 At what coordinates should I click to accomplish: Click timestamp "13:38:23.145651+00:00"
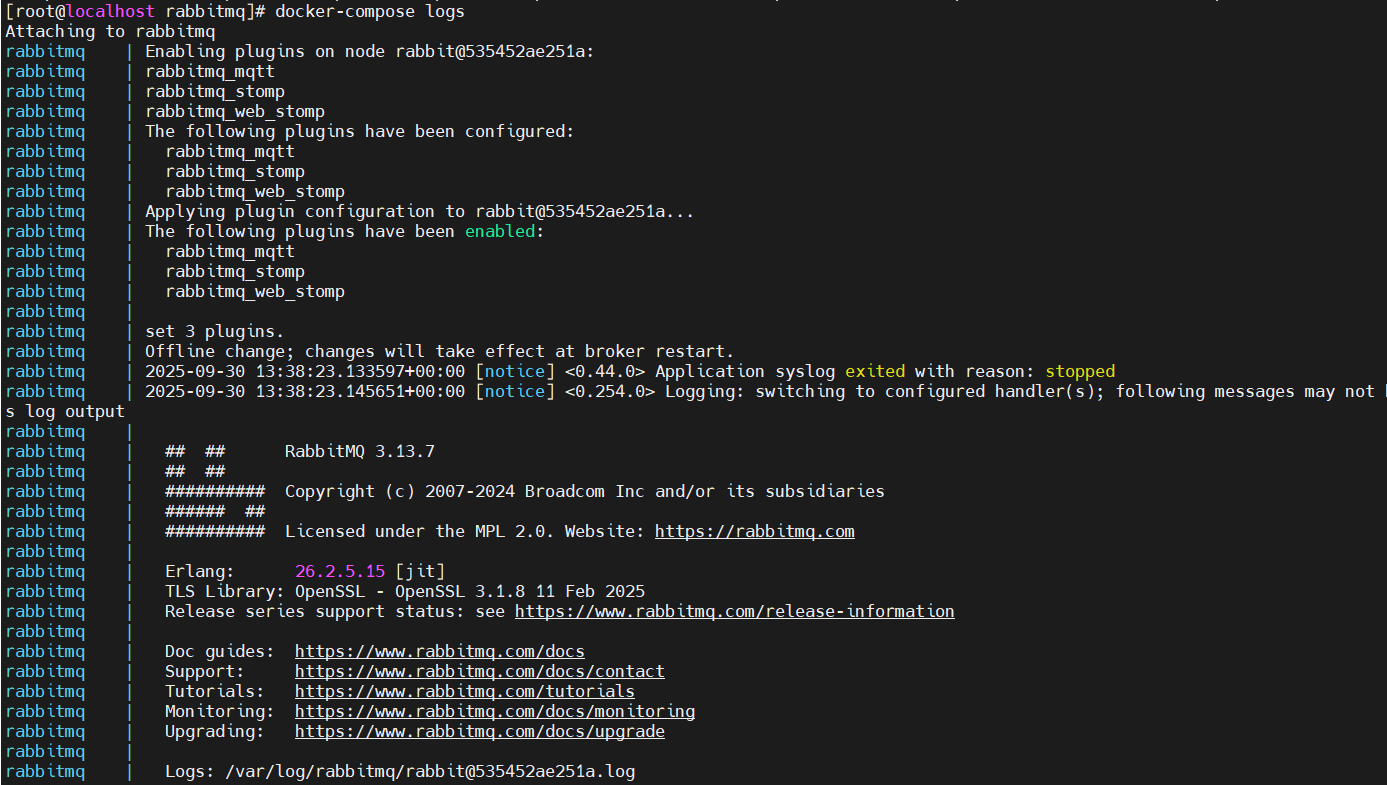coord(359,391)
